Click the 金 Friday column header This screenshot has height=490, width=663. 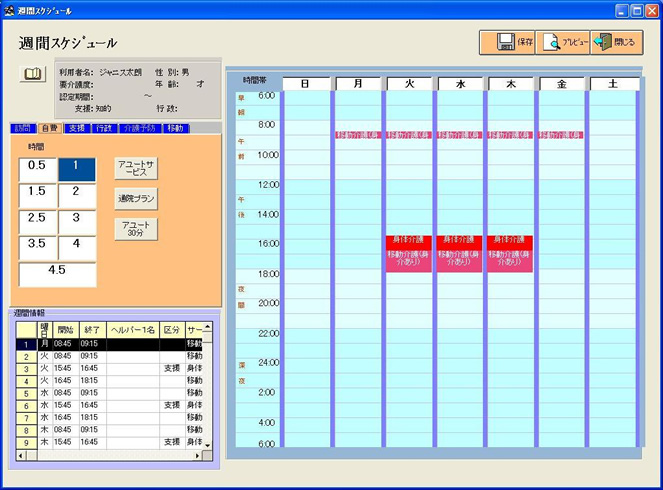click(x=562, y=84)
